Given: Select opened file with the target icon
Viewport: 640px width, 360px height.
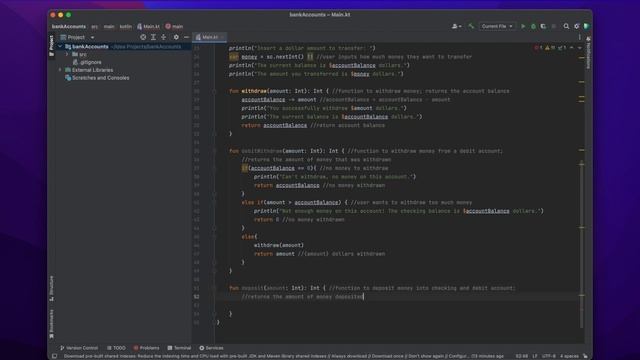Looking at the screenshot, I should (143, 37).
